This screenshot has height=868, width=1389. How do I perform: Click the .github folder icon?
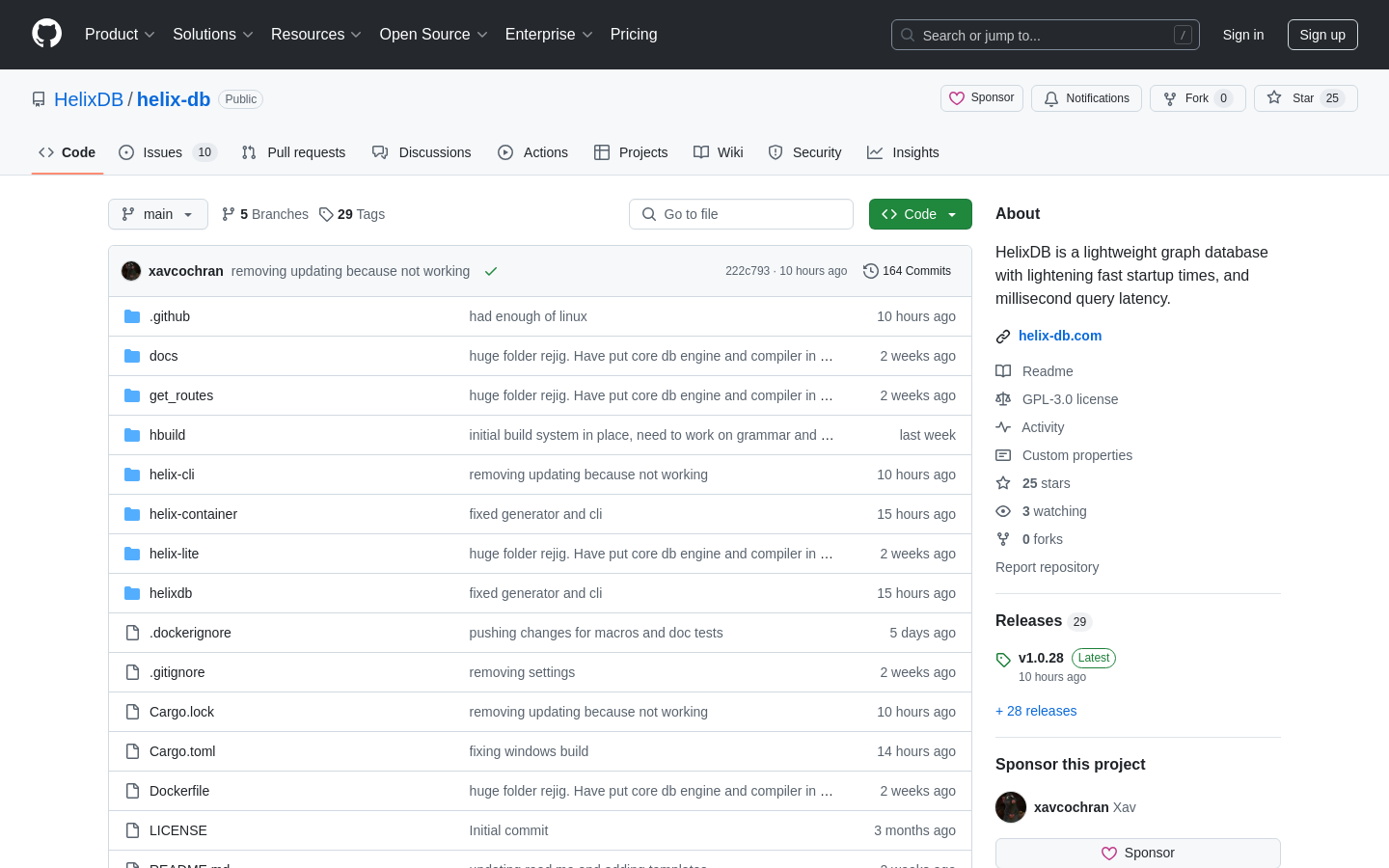132,316
